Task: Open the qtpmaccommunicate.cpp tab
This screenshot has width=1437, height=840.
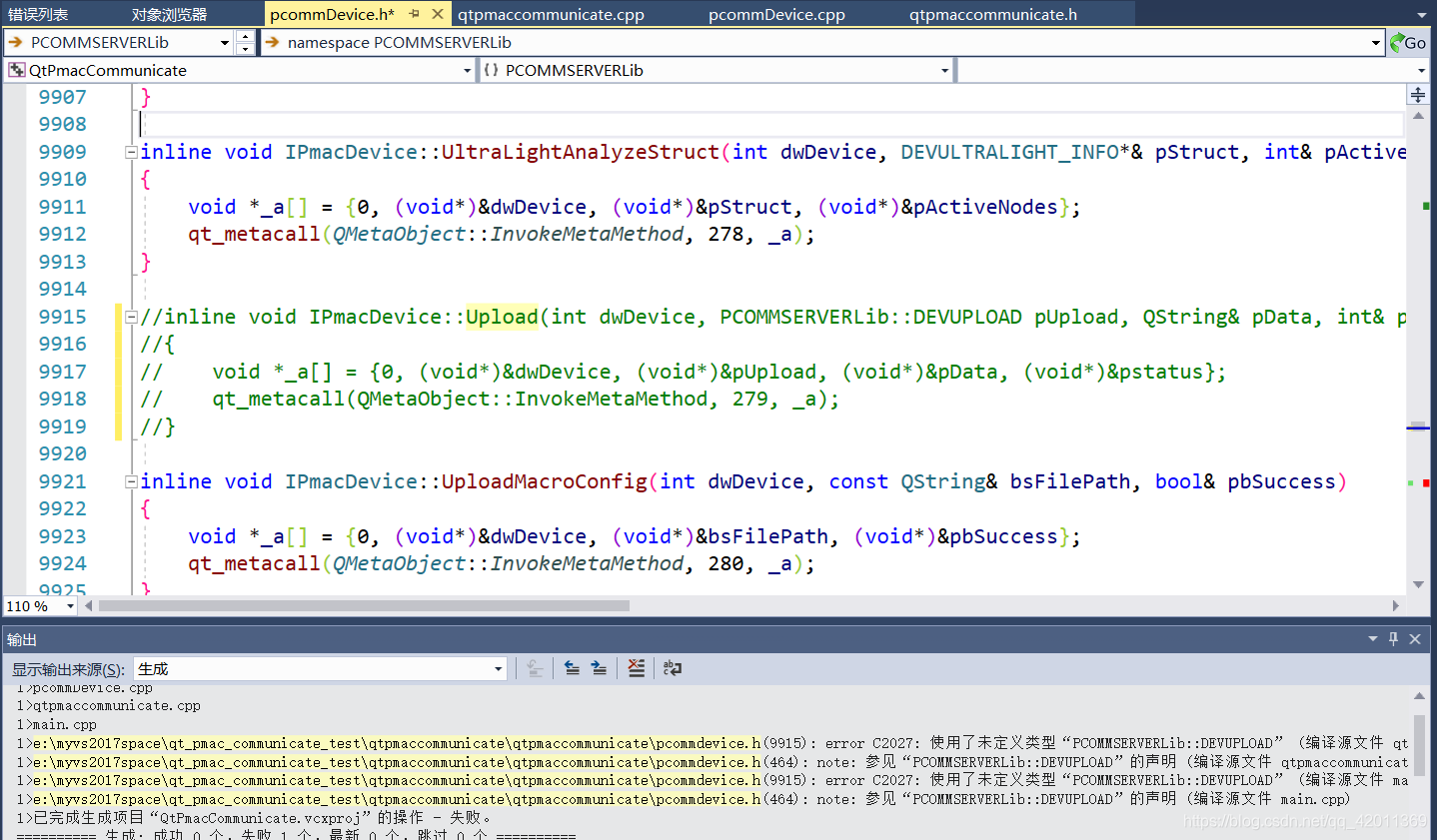Action: click(x=551, y=14)
